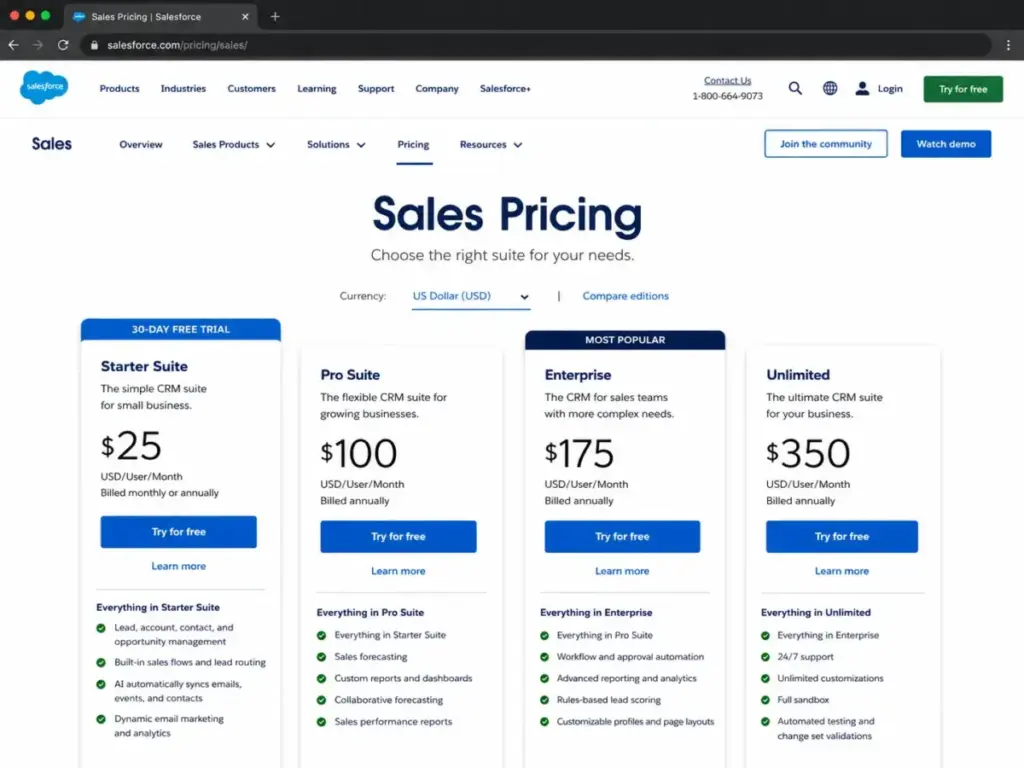Click the MOST POPULAR banner

click(625, 340)
